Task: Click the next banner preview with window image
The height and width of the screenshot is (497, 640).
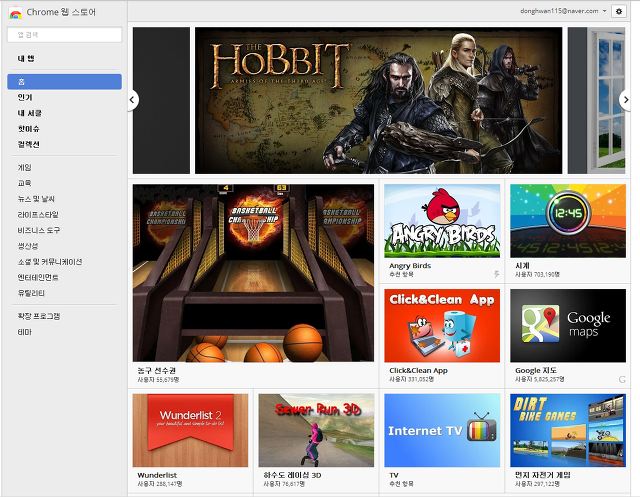Action: (597, 100)
